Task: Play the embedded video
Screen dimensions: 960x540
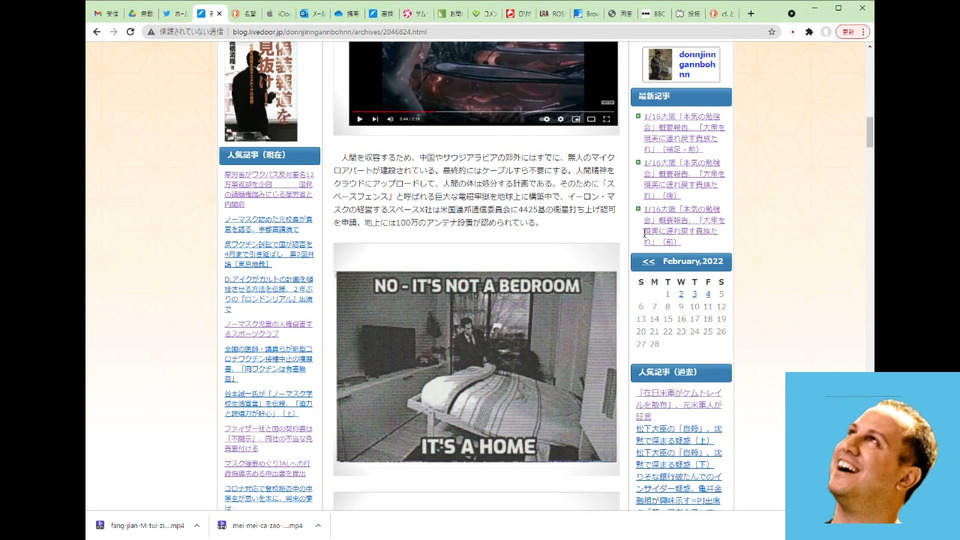Action: 360,119
